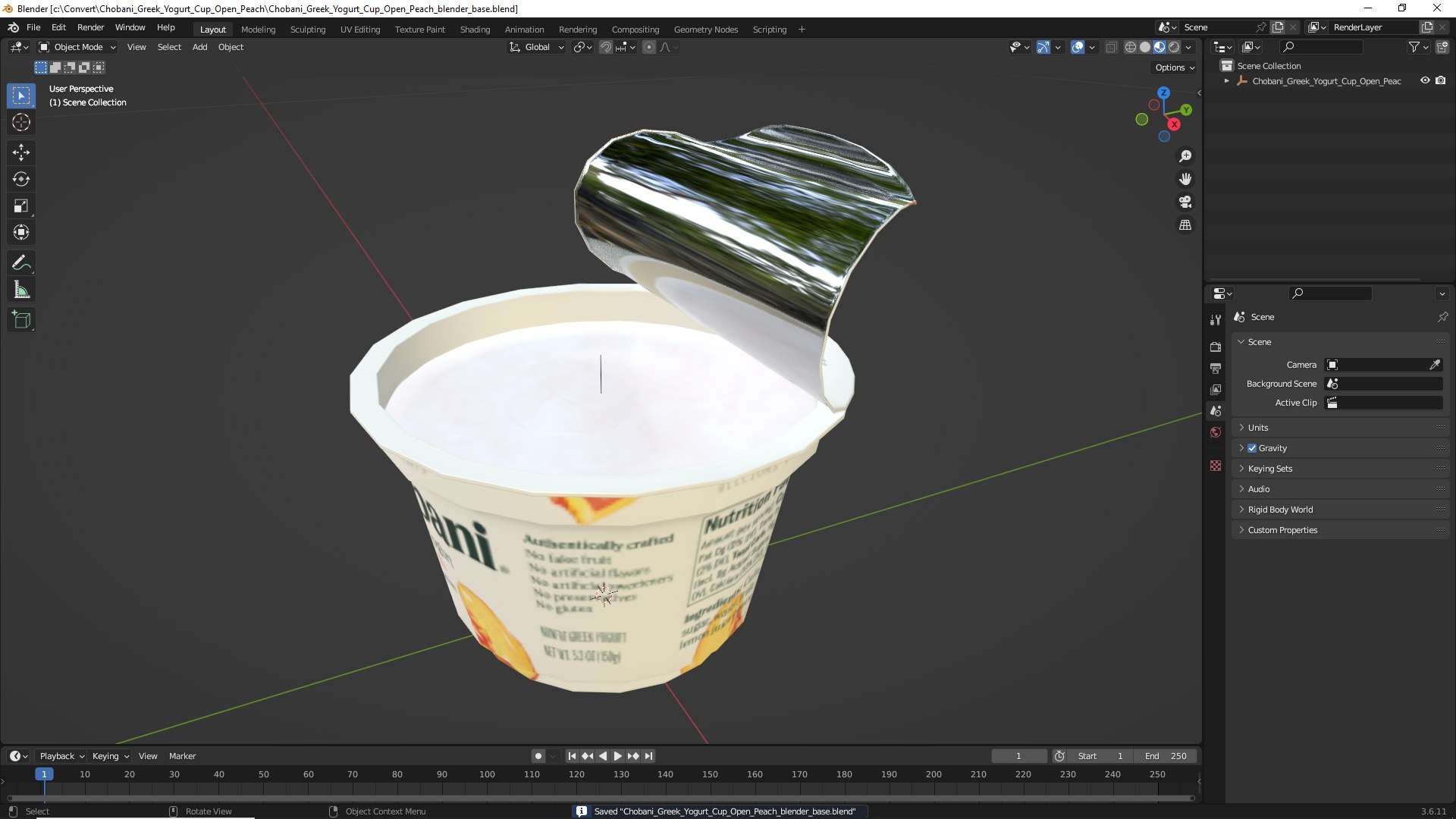
Task: Activate the Cursor tool
Action: pos(21,123)
